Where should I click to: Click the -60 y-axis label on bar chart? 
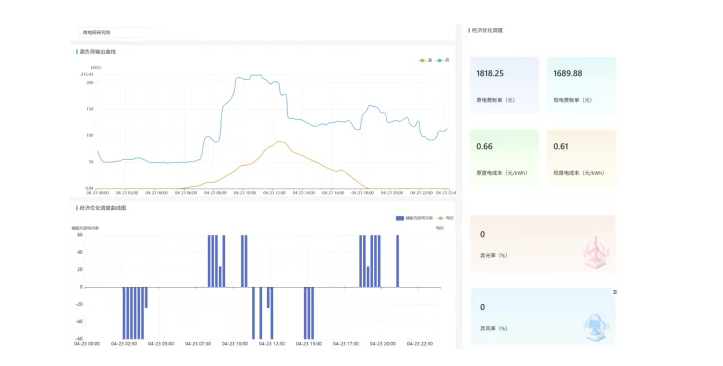coord(79,339)
